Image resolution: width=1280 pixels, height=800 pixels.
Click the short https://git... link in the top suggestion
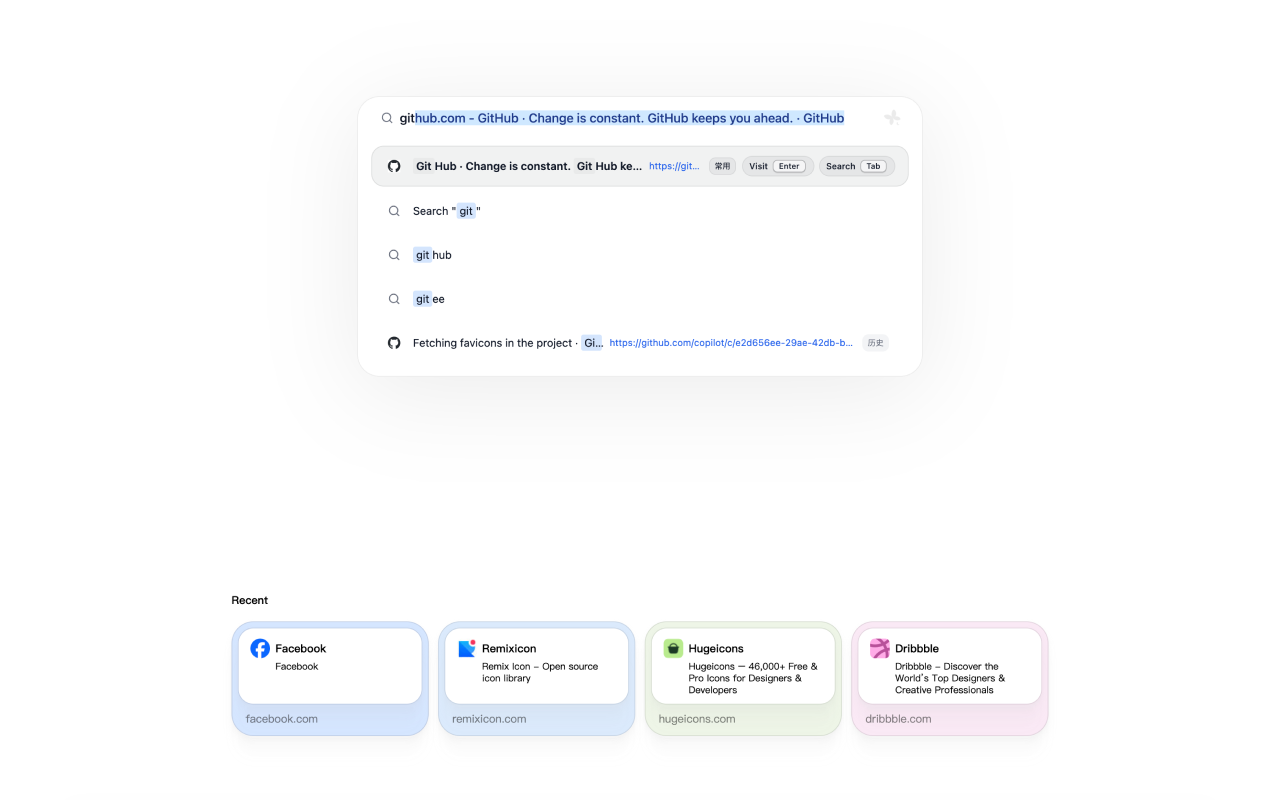click(x=674, y=166)
